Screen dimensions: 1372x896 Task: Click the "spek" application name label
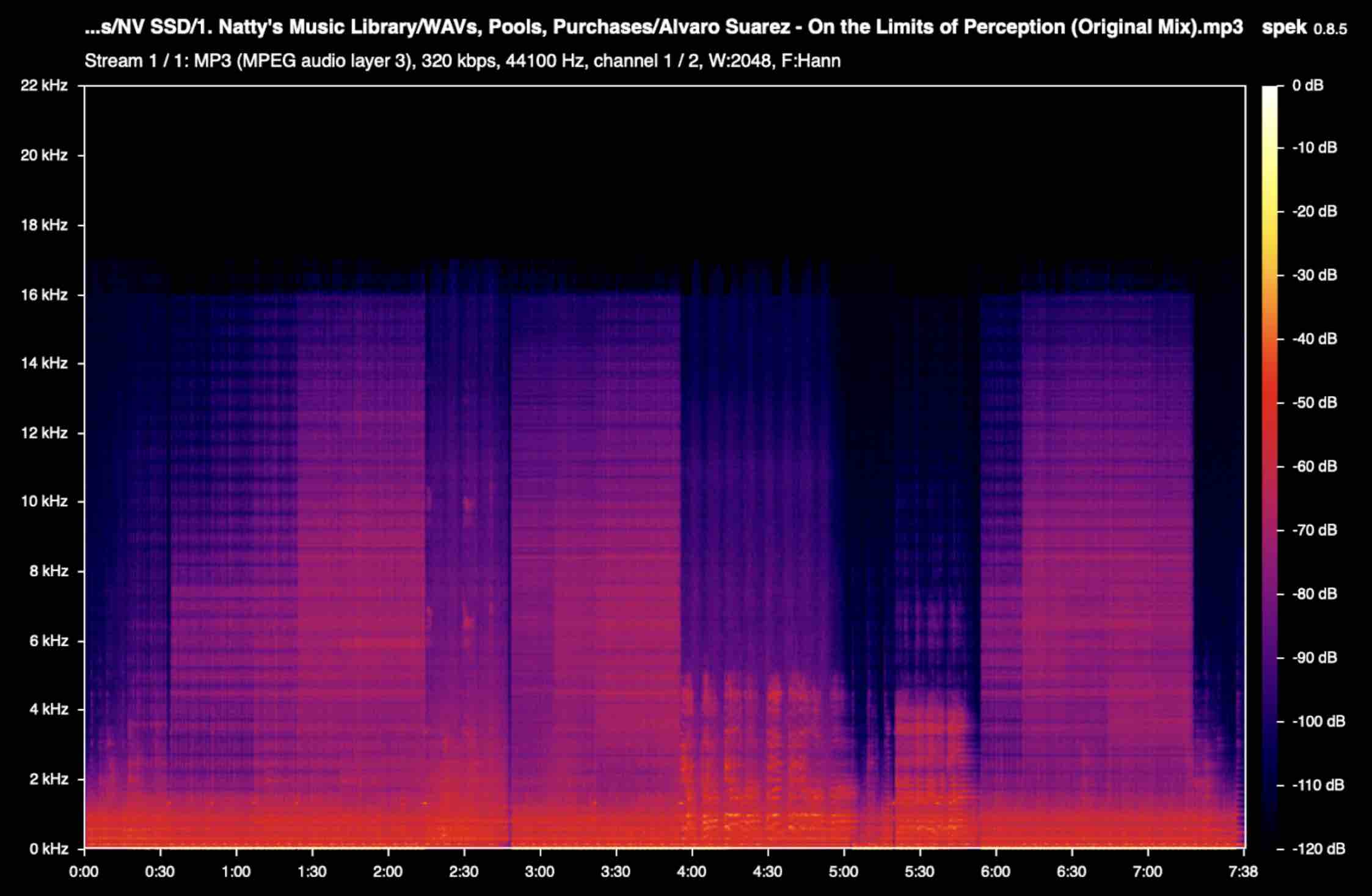1284,28
